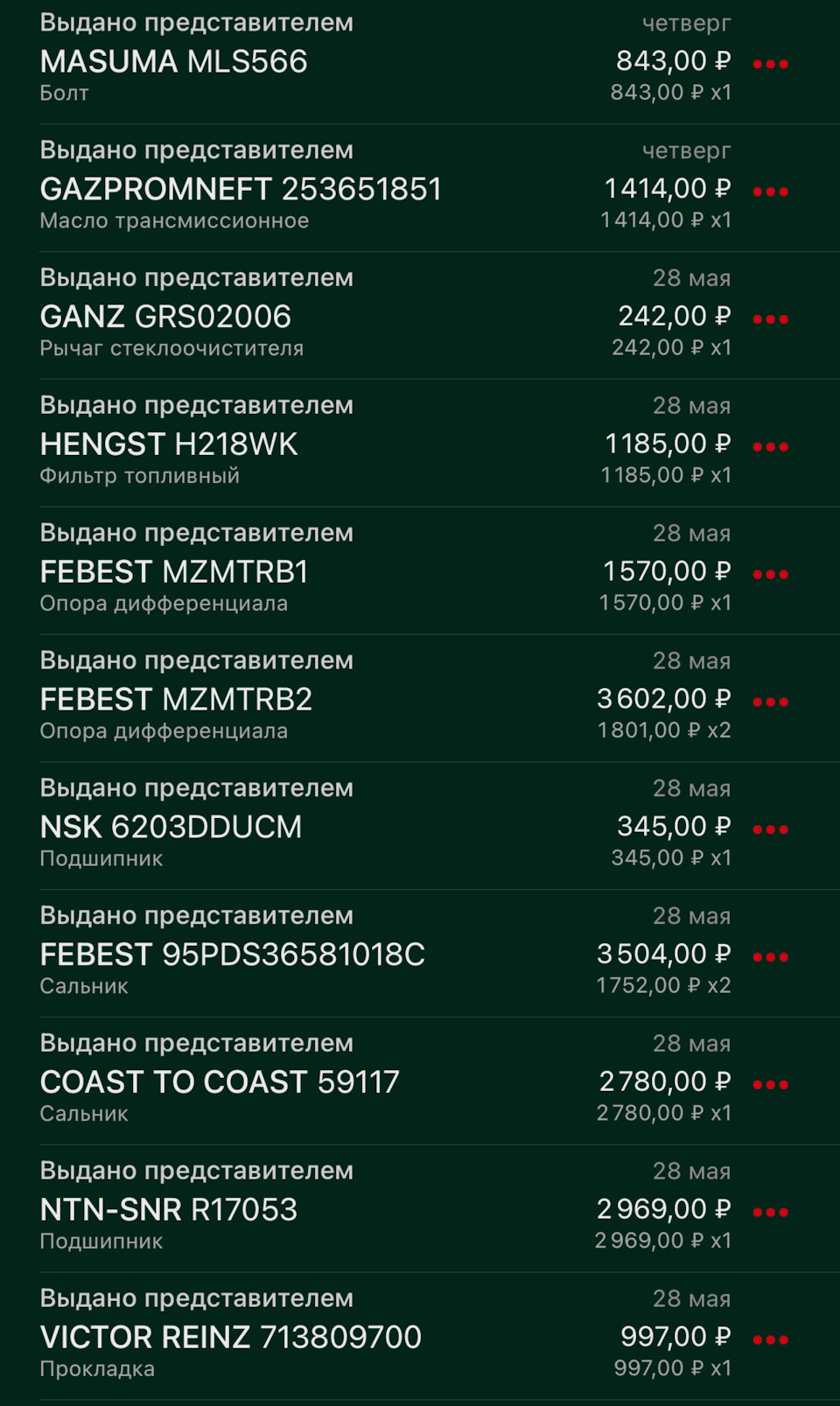840x1406 pixels.
Task: Tap red dots beside NSK 6203DDUCM
Action: (770, 829)
